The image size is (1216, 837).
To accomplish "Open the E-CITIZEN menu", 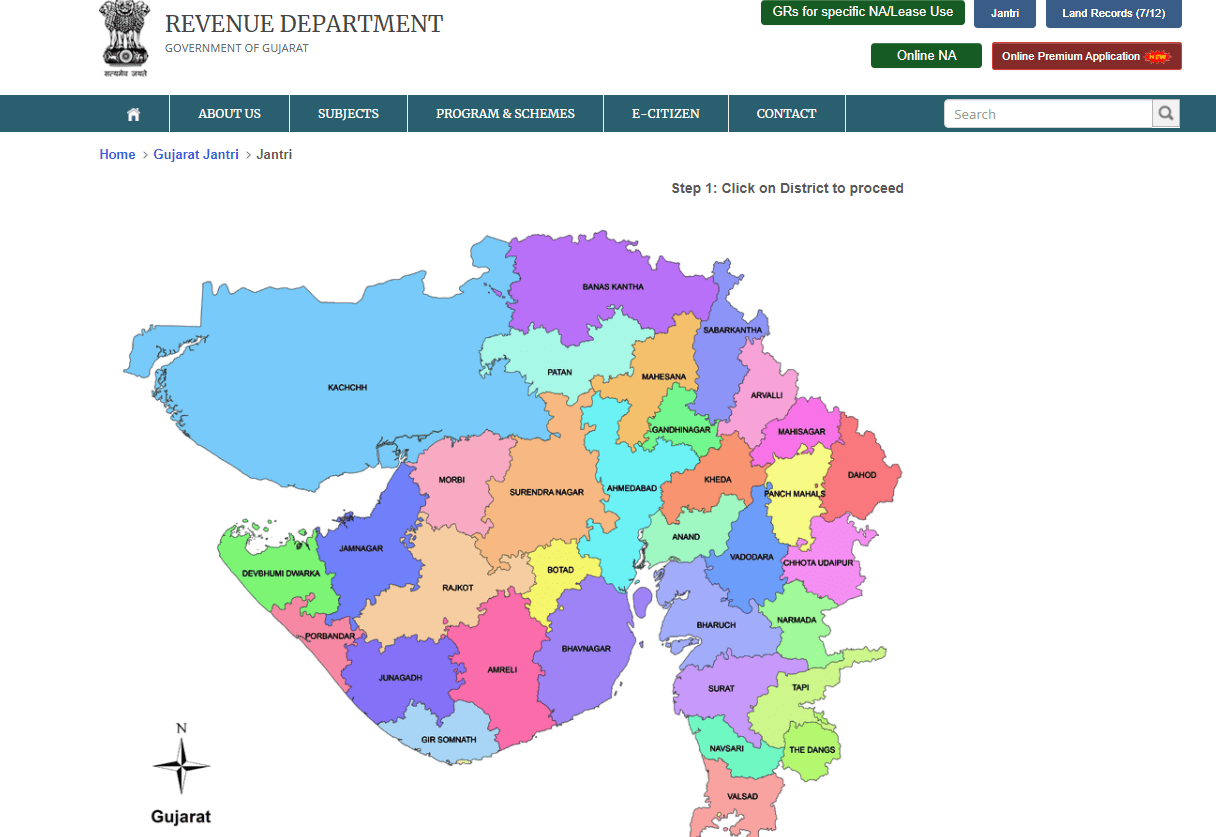I will coord(665,113).
